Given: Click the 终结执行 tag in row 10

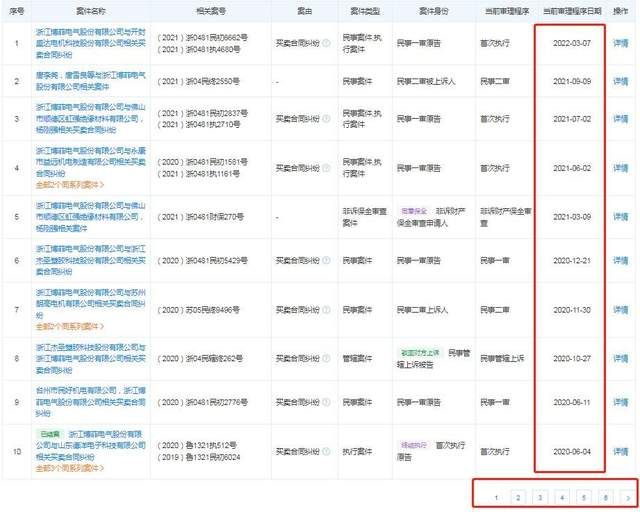Looking at the screenshot, I should (x=414, y=445).
